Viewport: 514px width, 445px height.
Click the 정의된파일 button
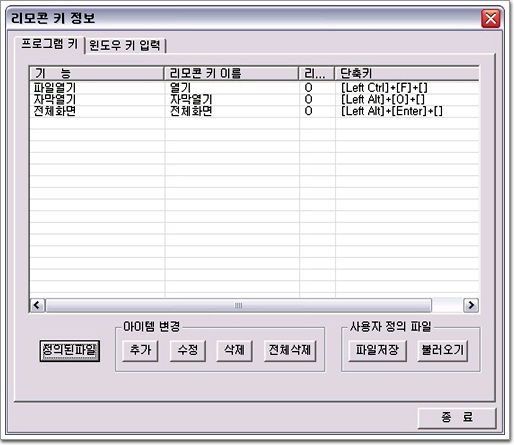pyautogui.click(x=70, y=350)
